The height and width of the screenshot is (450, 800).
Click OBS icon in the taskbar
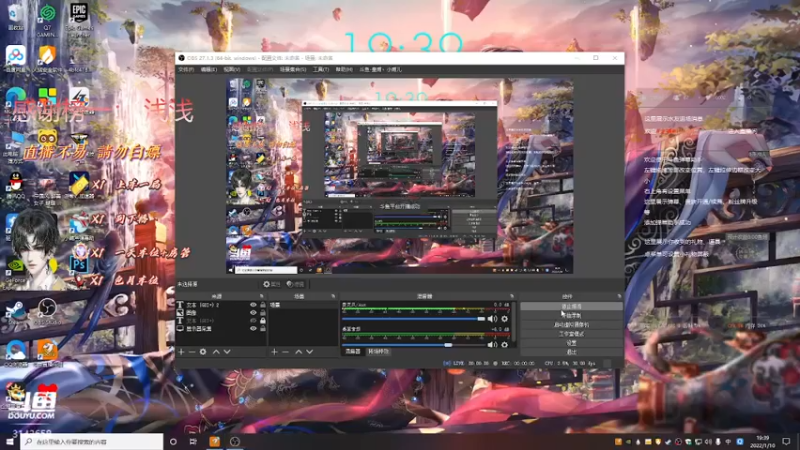pyautogui.click(x=235, y=441)
